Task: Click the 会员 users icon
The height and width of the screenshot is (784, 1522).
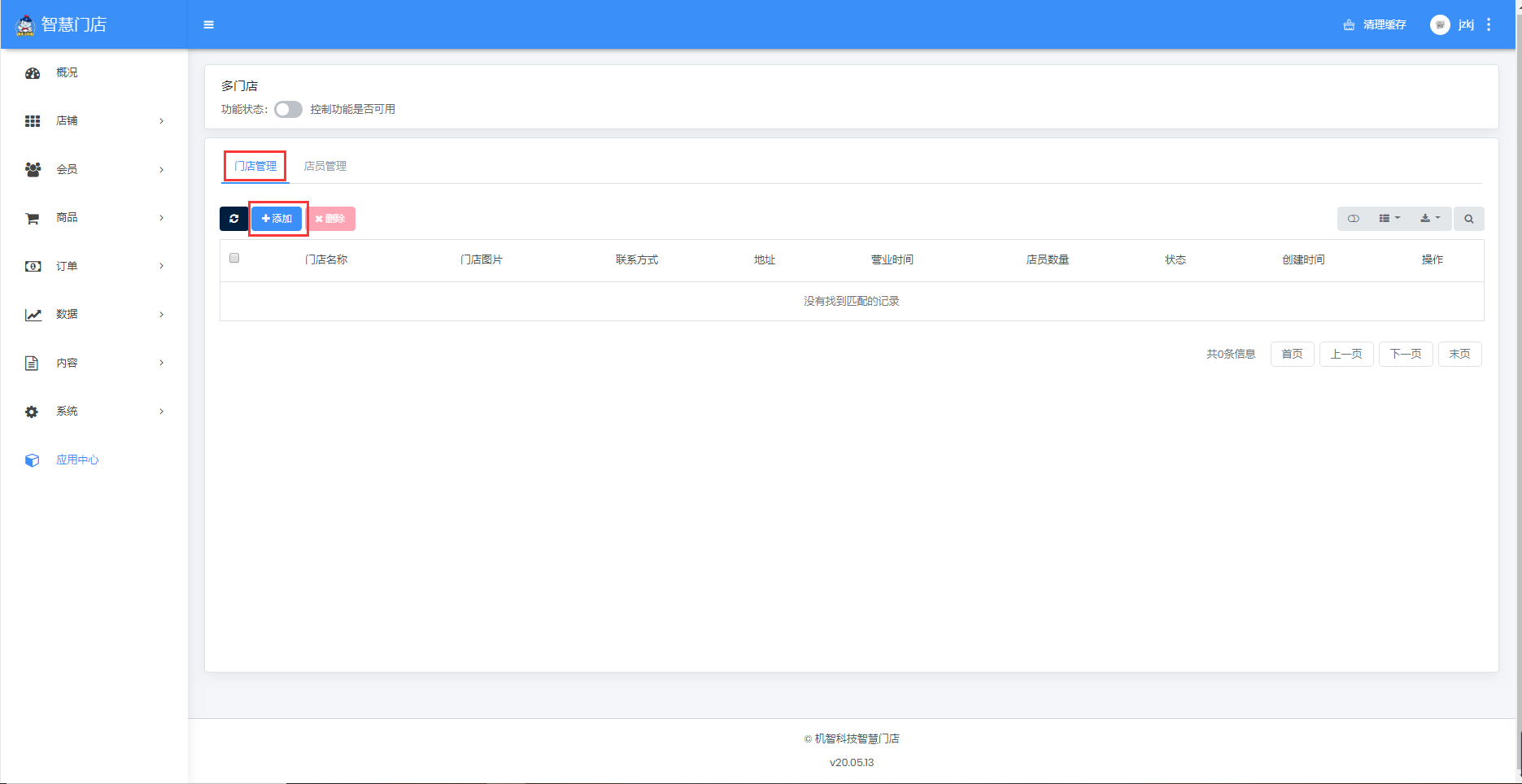Action: (x=33, y=169)
